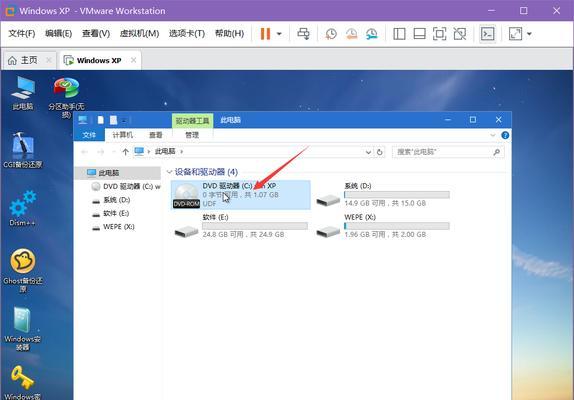Viewport: 574px width, 400px height.
Task: Select the WEPE (X:) drive tile
Action: 383,226
